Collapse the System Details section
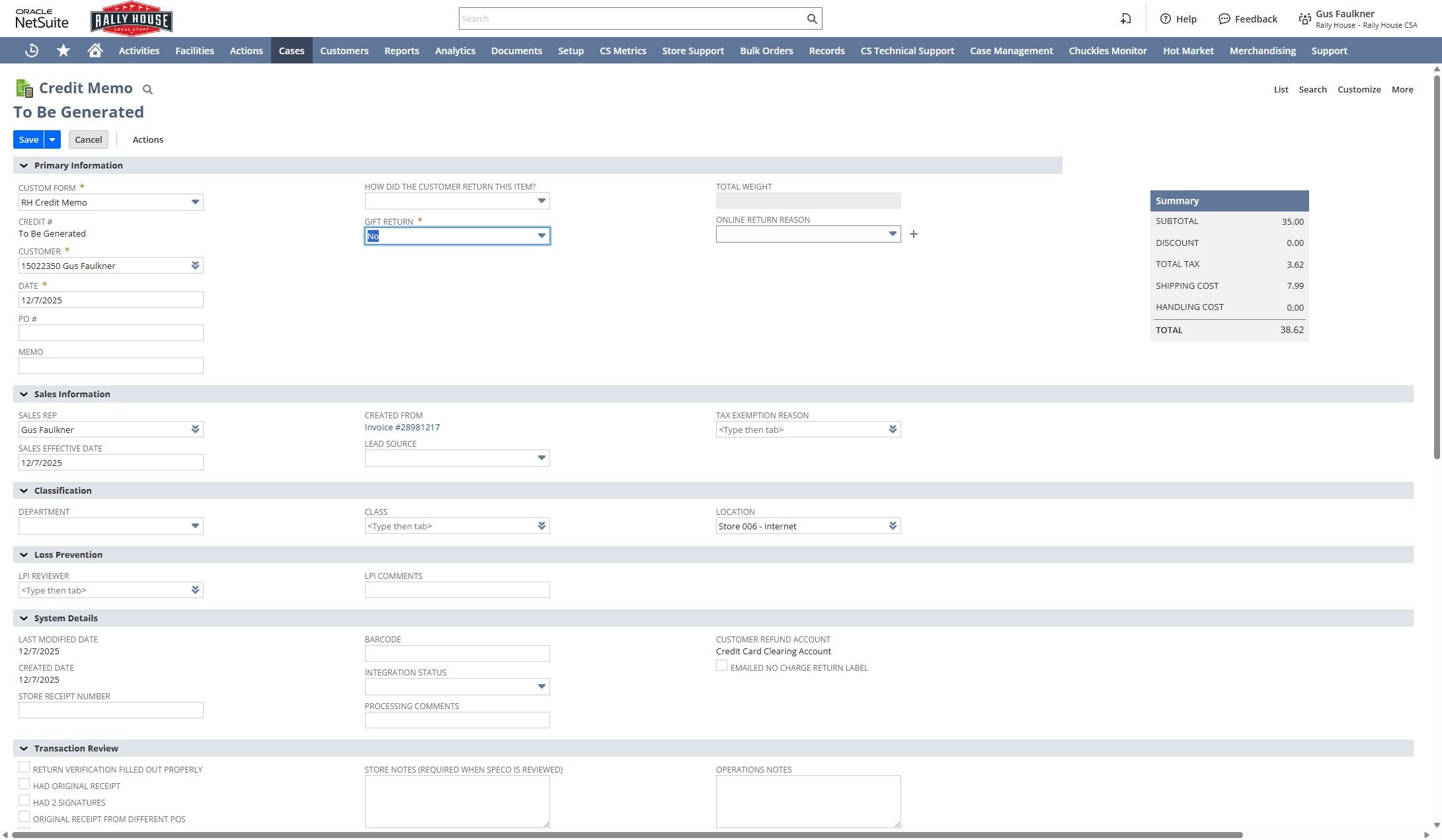 click(24, 618)
